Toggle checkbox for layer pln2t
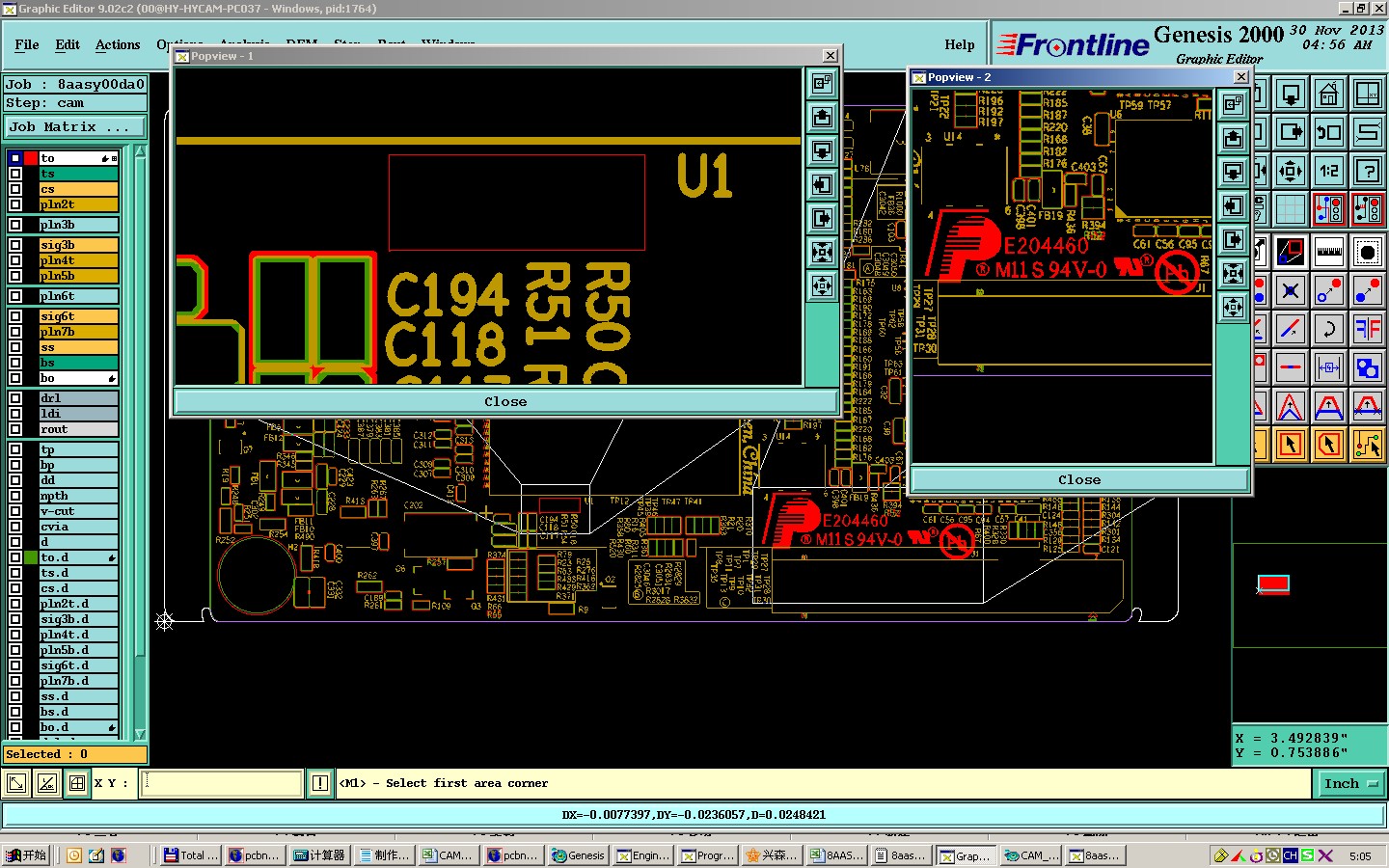 pyautogui.click(x=15, y=204)
